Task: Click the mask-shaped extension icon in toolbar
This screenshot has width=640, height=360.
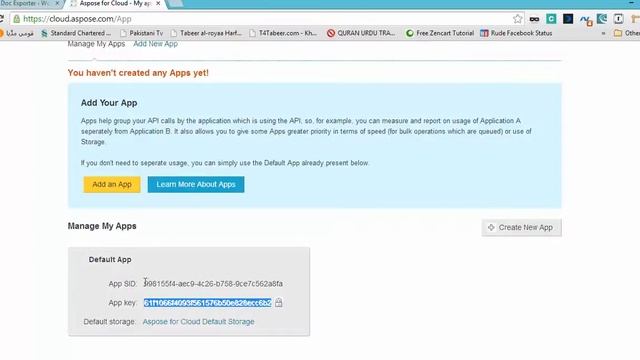Action: [x=534, y=19]
